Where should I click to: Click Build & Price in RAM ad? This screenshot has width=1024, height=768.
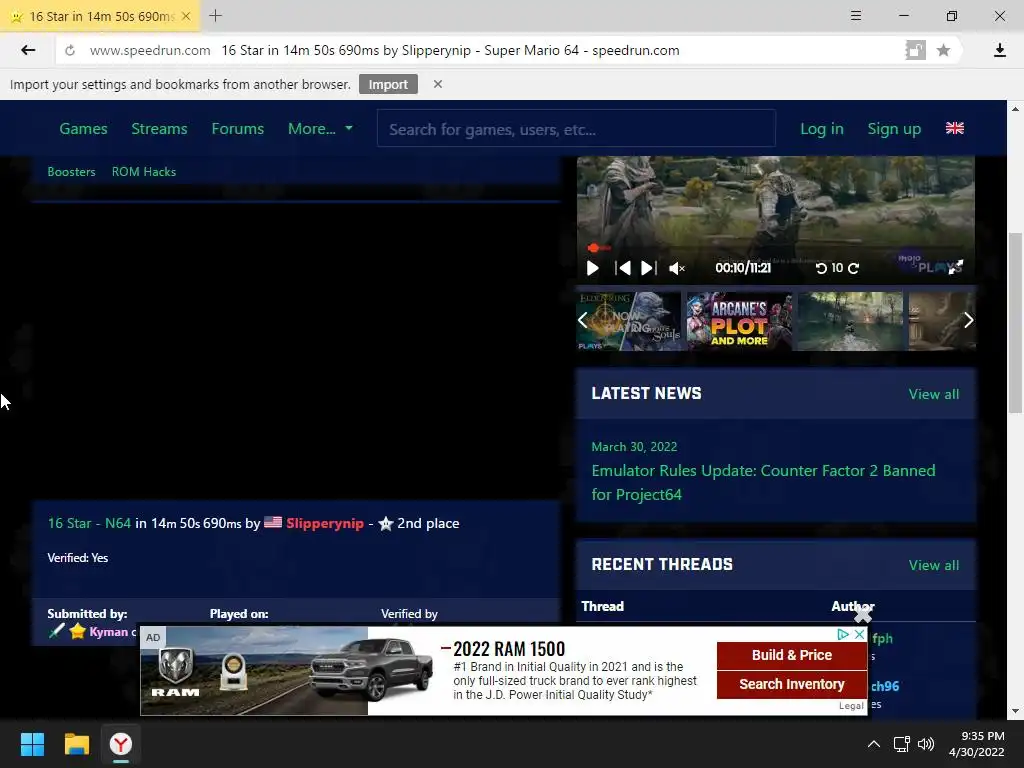click(792, 655)
